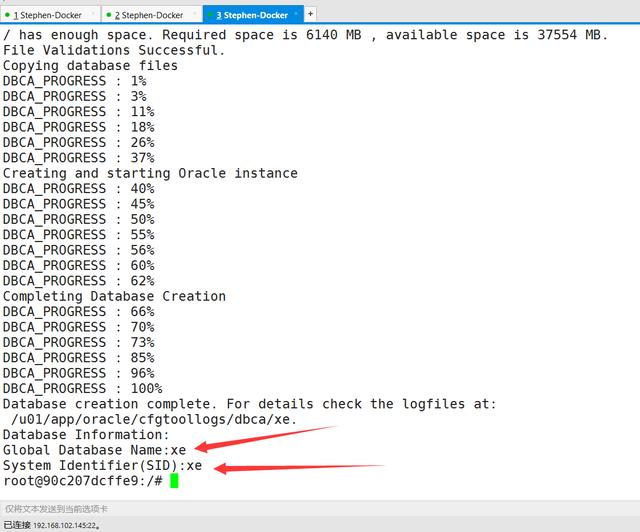Viewport: 640px width, 532px height.
Task: Click the 'DBCA_PROGRESS : 50%' line
Action: tap(78, 219)
